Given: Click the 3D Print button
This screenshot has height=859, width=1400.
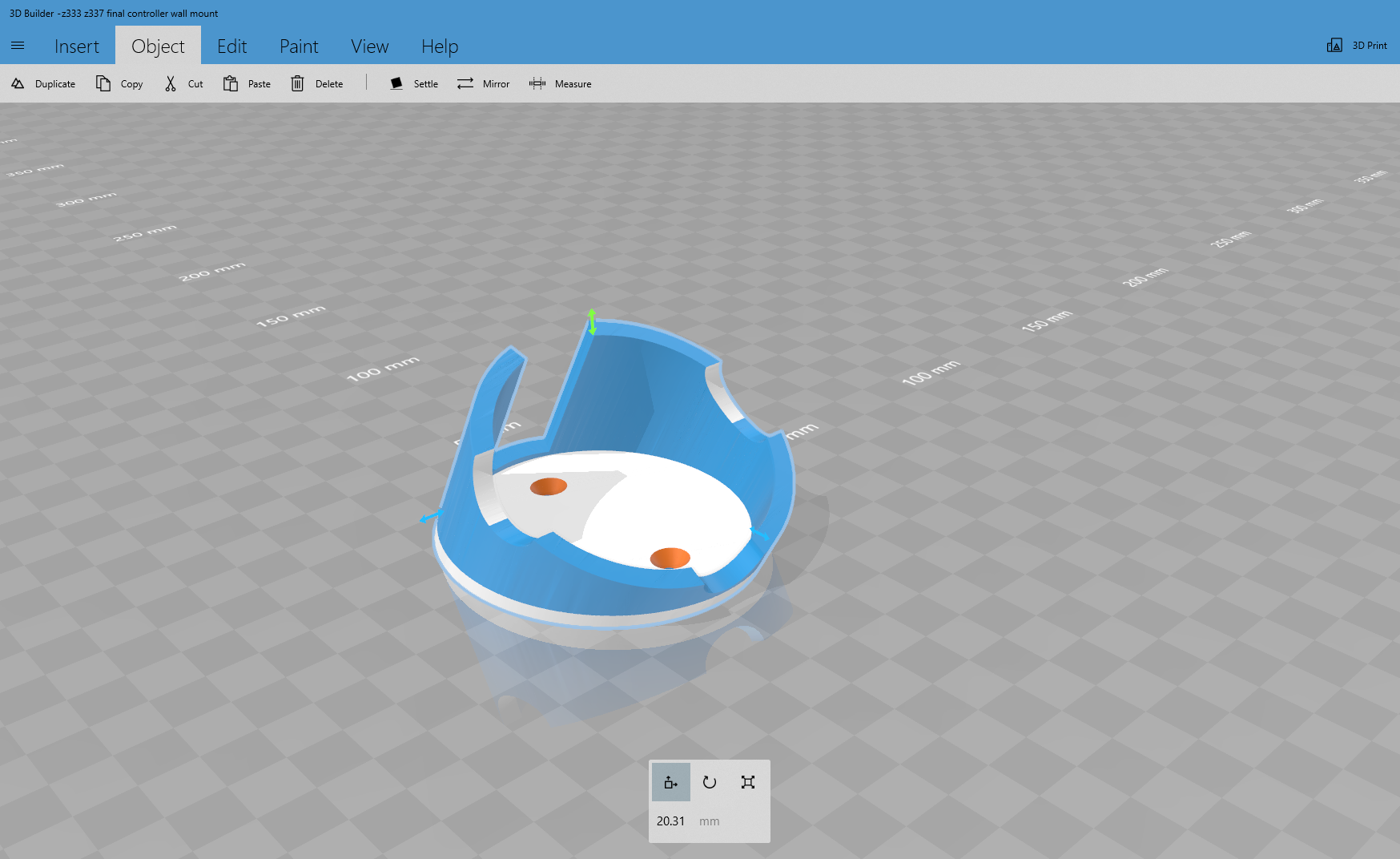Looking at the screenshot, I should (1357, 46).
